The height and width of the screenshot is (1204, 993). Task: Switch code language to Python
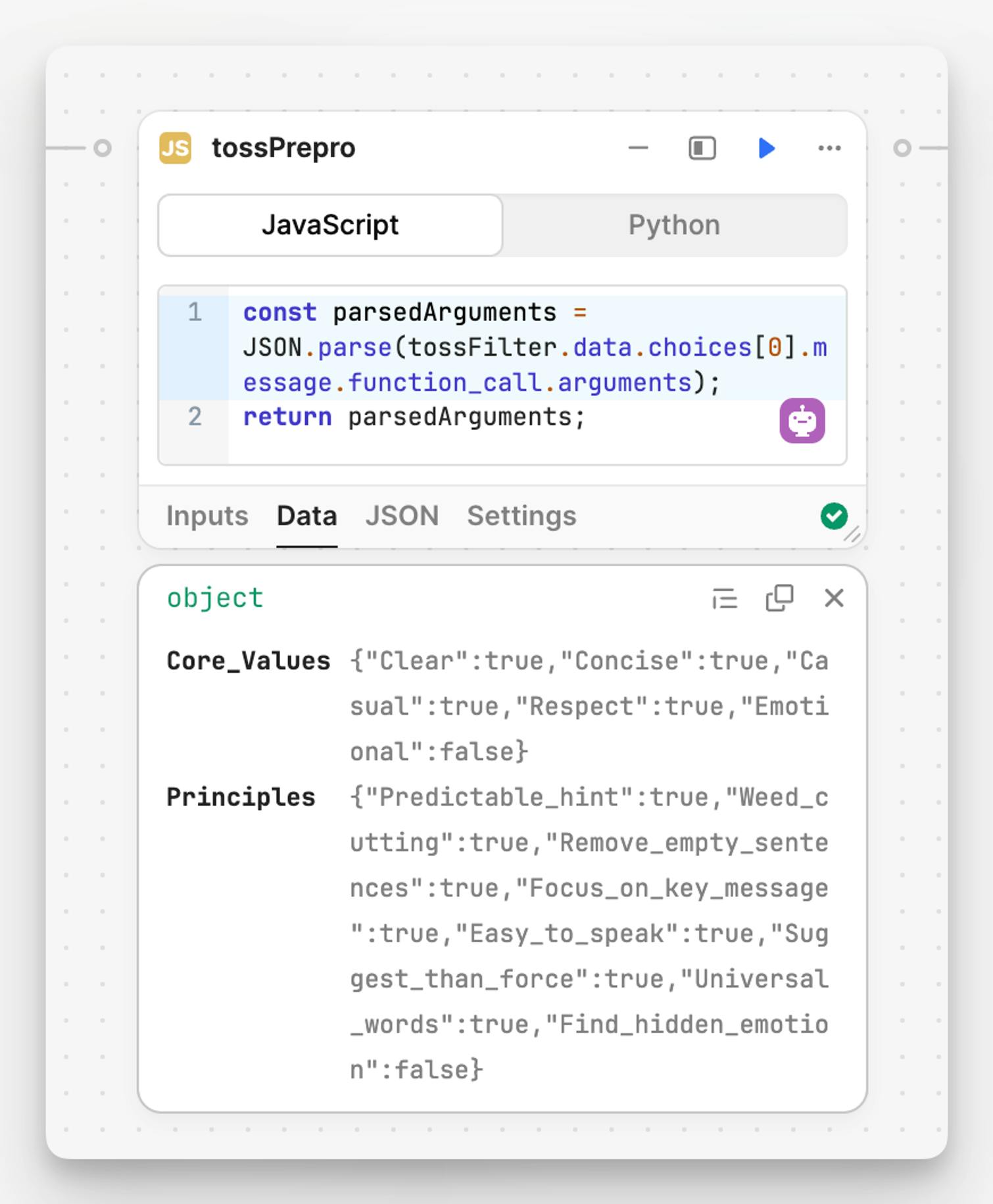674,225
